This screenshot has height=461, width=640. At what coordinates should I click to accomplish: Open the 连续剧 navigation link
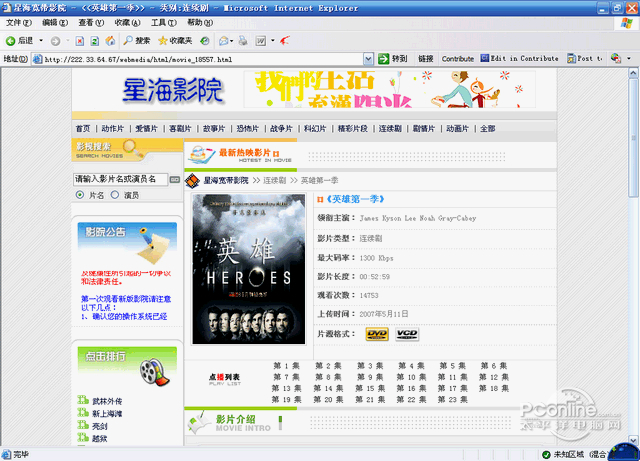click(x=390, y=129)
